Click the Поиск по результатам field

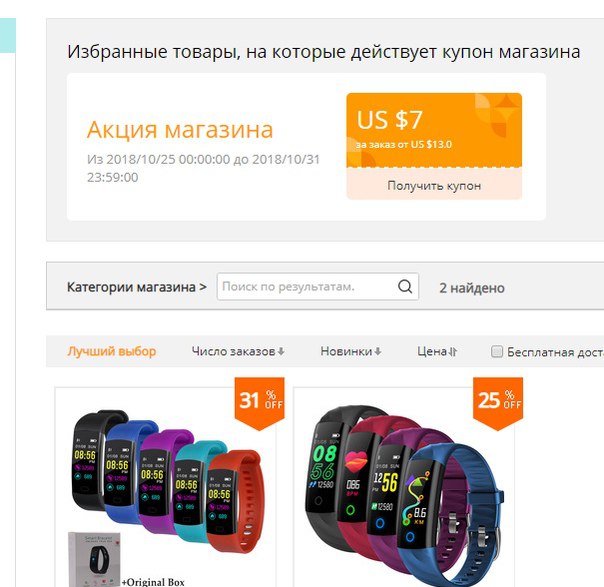point(308,287)
